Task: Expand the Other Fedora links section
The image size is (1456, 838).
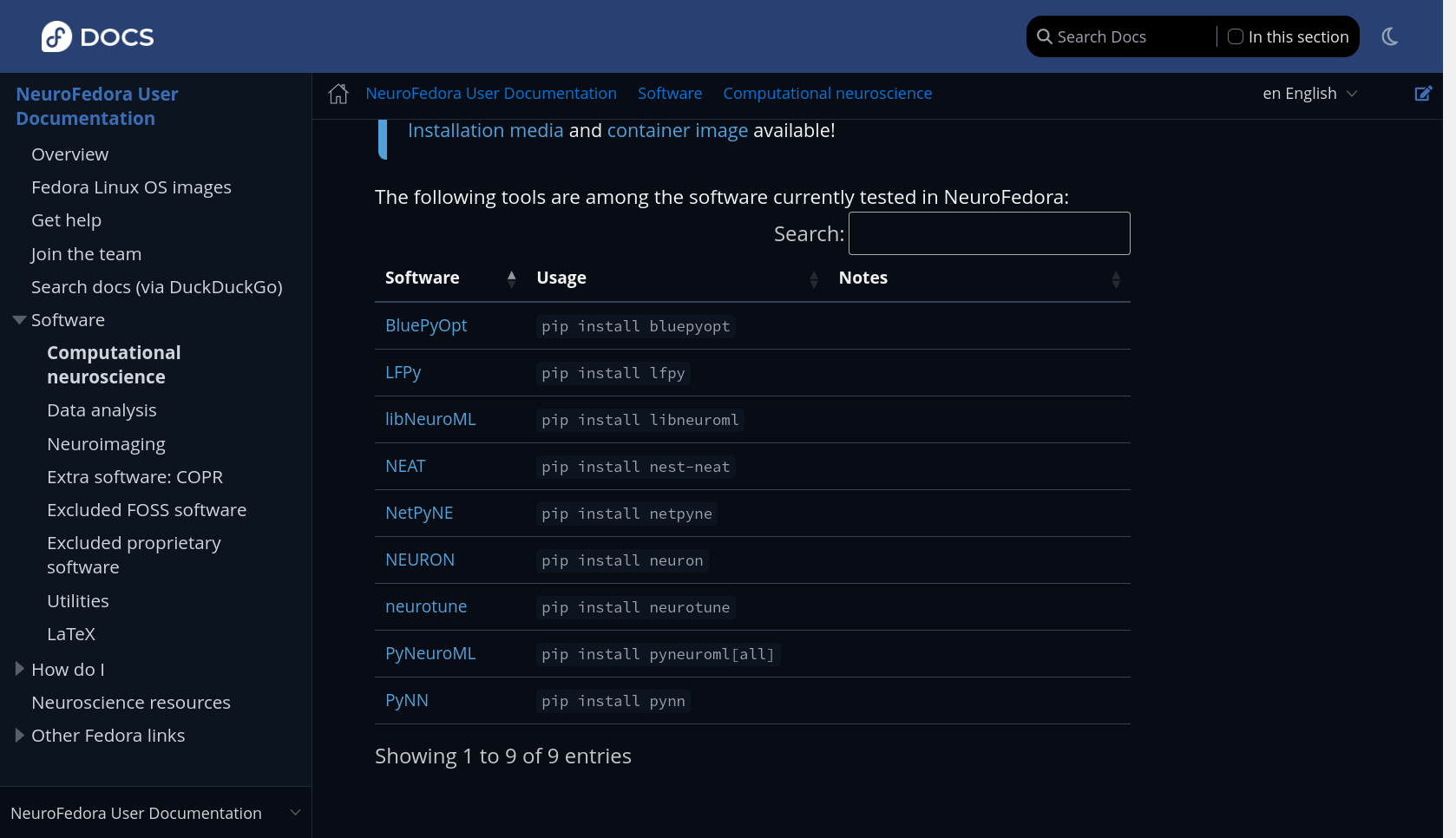Action: (19, 736)
